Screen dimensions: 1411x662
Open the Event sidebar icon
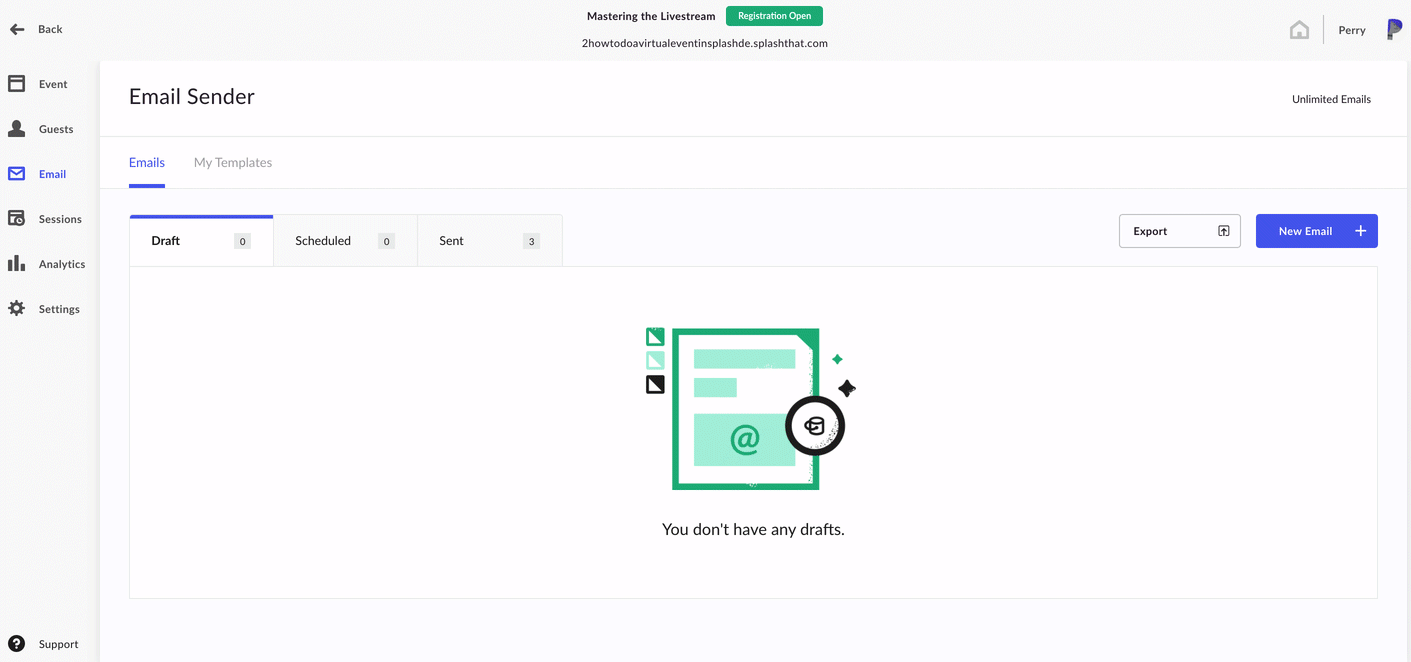click(x=17, y=84)
